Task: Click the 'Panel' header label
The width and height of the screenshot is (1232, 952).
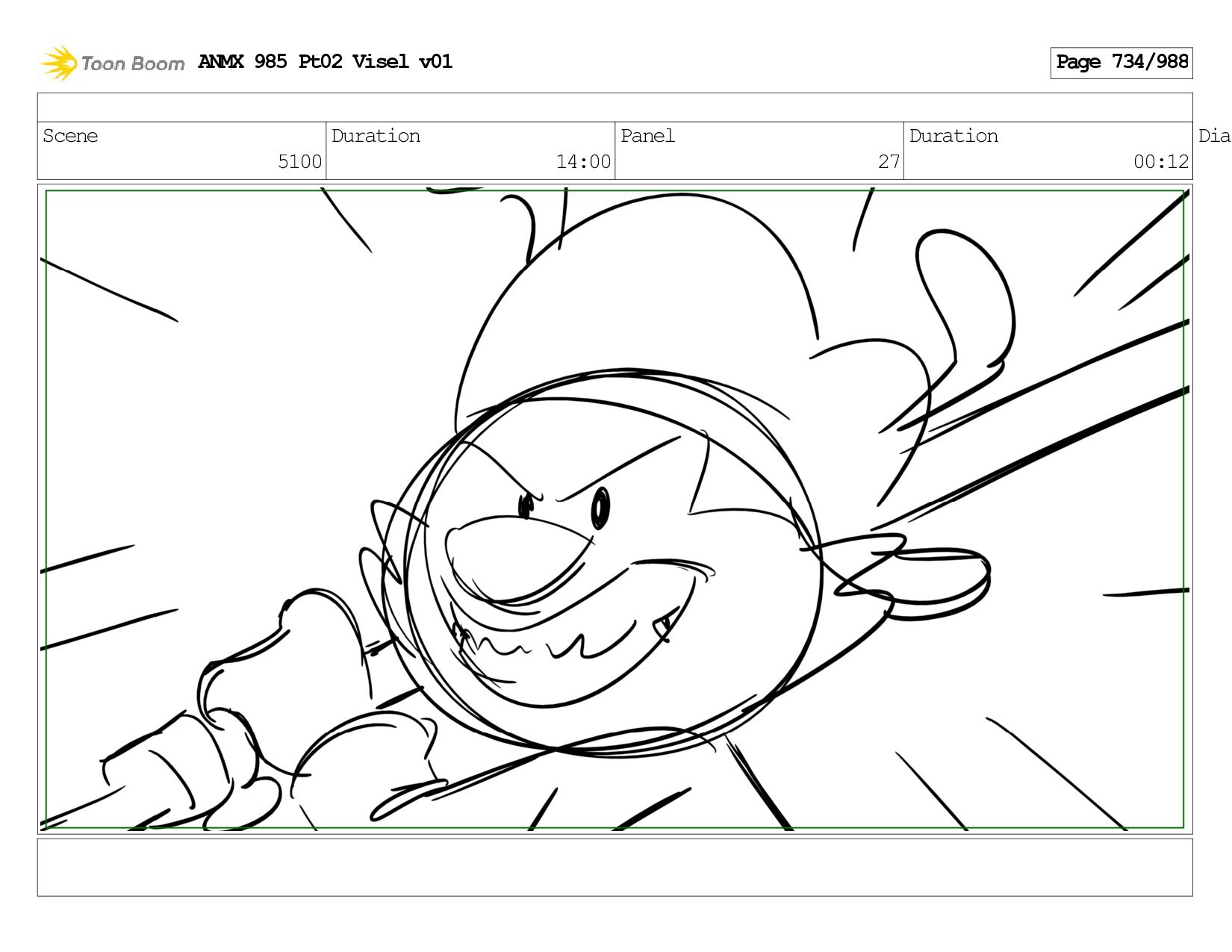Action: [x=647, y=136]
